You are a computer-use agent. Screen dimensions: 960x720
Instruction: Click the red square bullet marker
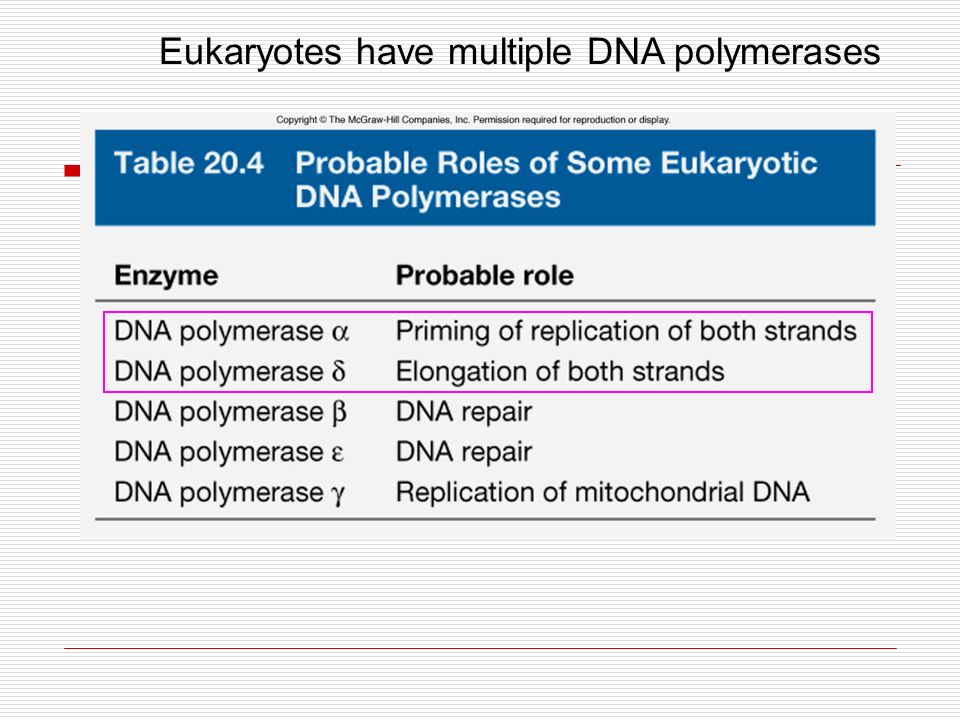click(x=72, y=171)
